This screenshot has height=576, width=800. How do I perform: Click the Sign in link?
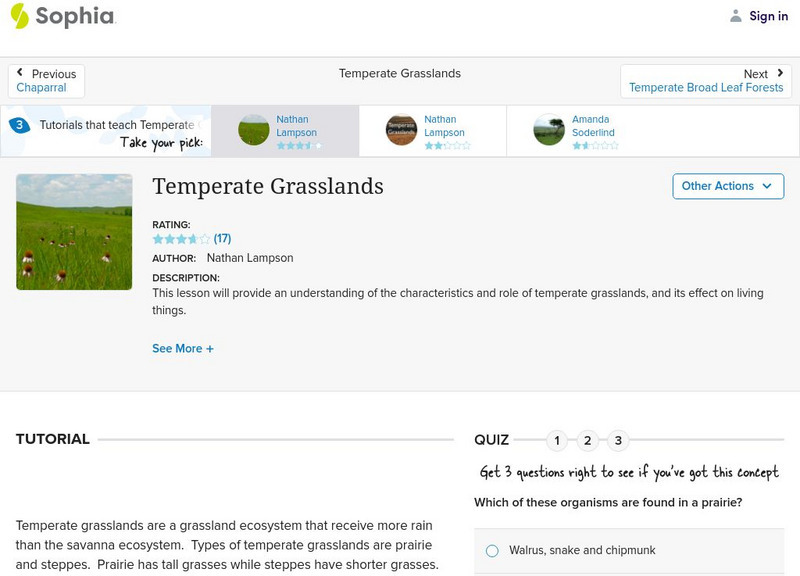(x=768, y=16)
